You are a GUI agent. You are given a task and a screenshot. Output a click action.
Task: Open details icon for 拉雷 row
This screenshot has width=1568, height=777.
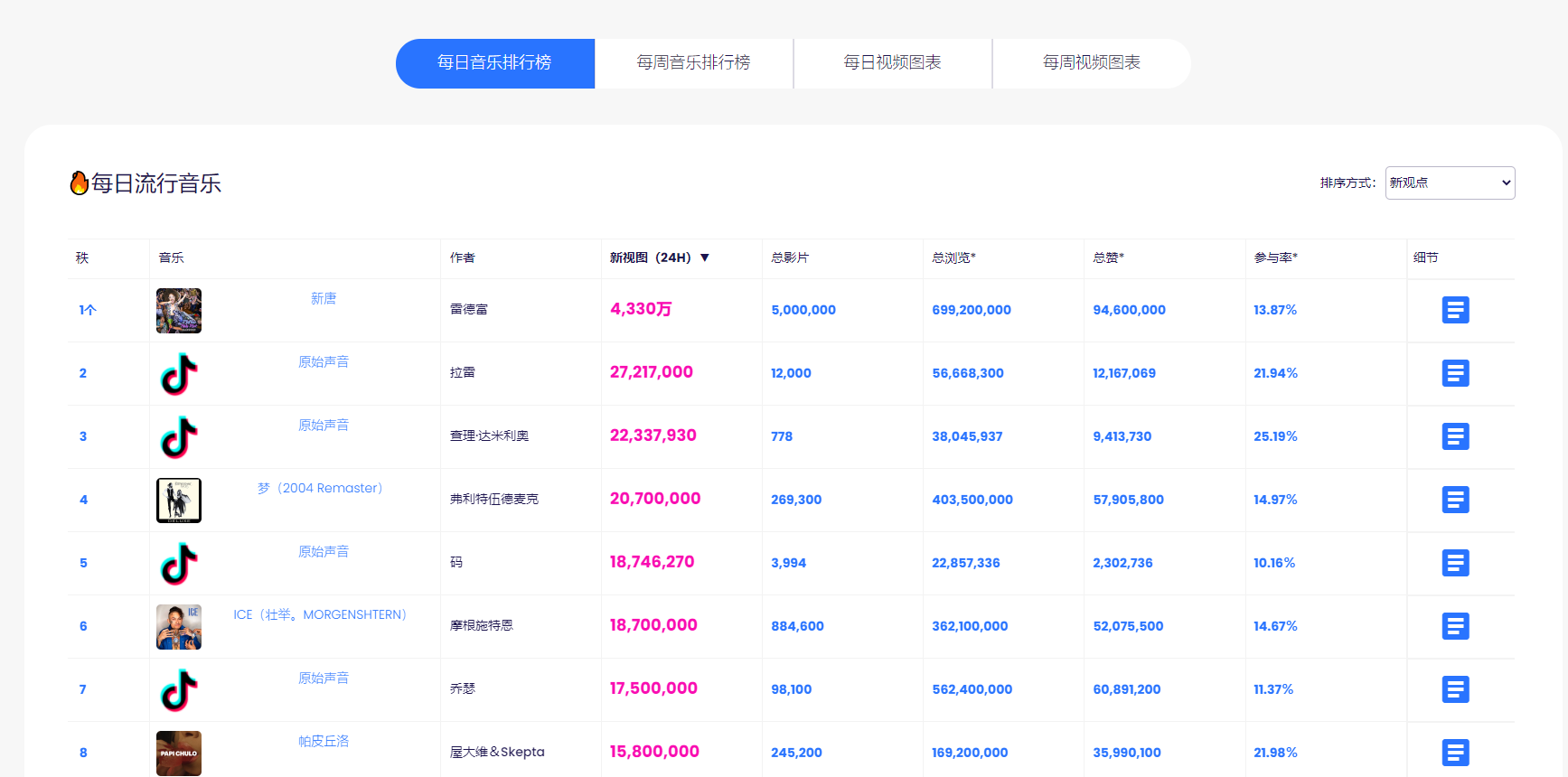pyautogui.click(x=1455, y=373)
